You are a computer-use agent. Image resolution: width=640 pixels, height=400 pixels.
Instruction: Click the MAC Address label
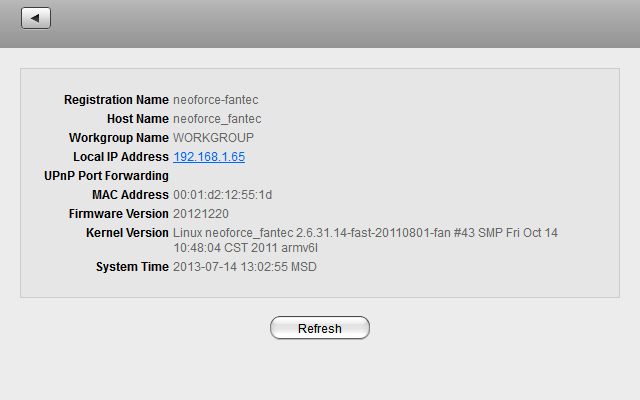click(x=130, y=195)
